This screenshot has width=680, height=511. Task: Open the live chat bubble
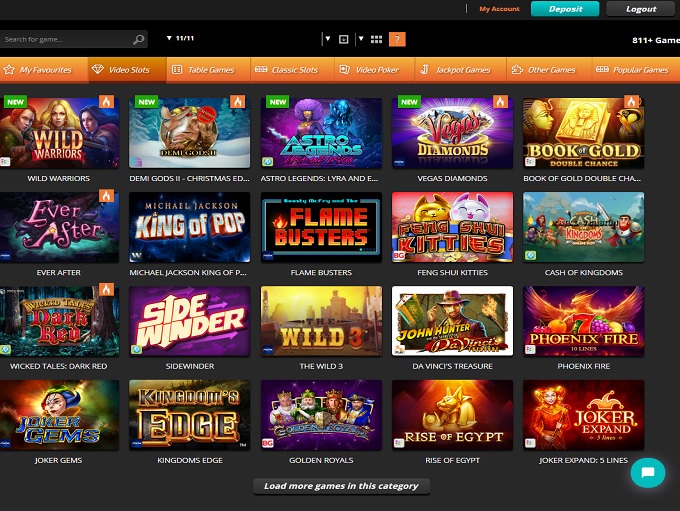point(647,472)
